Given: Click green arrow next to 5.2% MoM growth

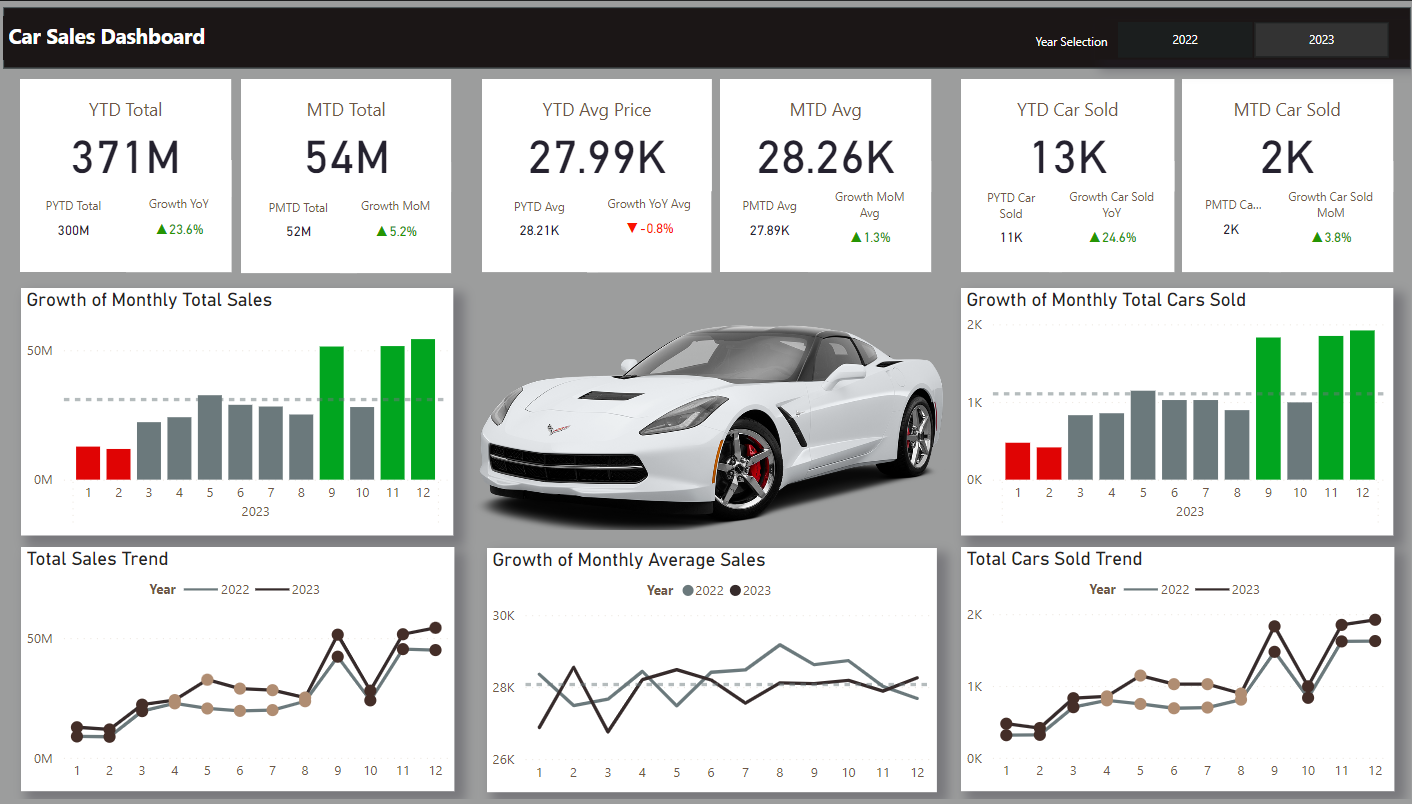Looking at the screenshot, I should 381,231.
